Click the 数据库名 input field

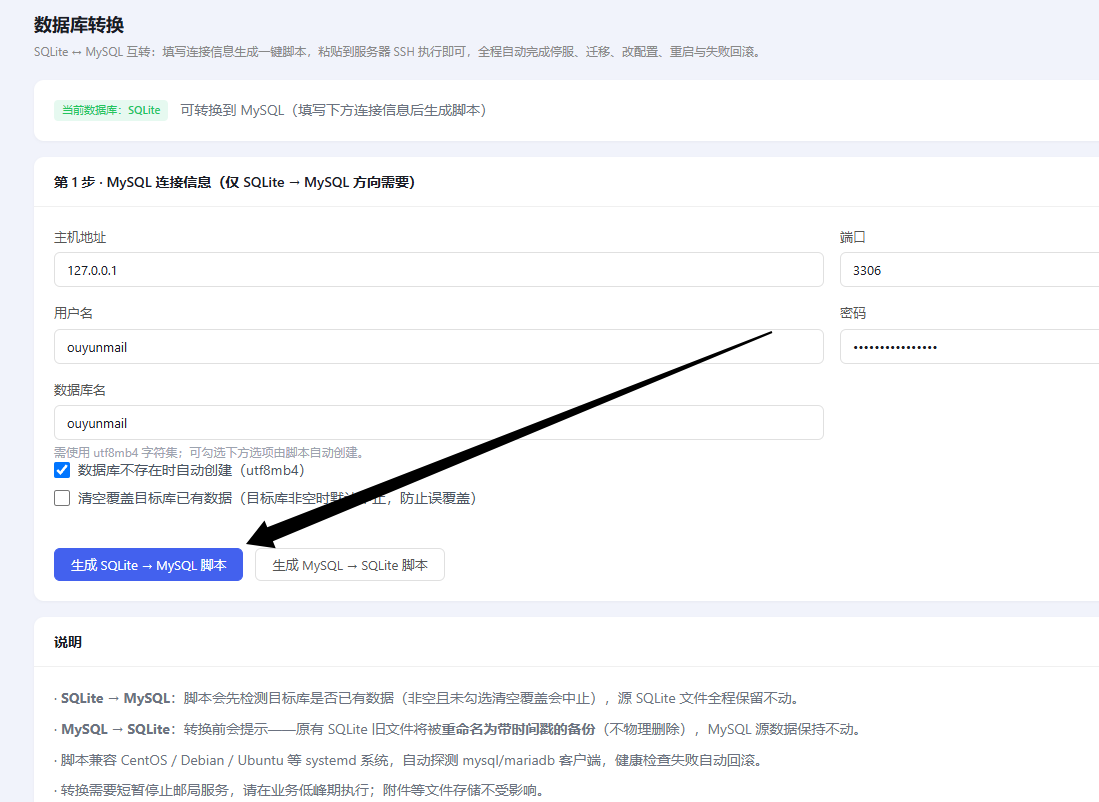click(439, 423)
